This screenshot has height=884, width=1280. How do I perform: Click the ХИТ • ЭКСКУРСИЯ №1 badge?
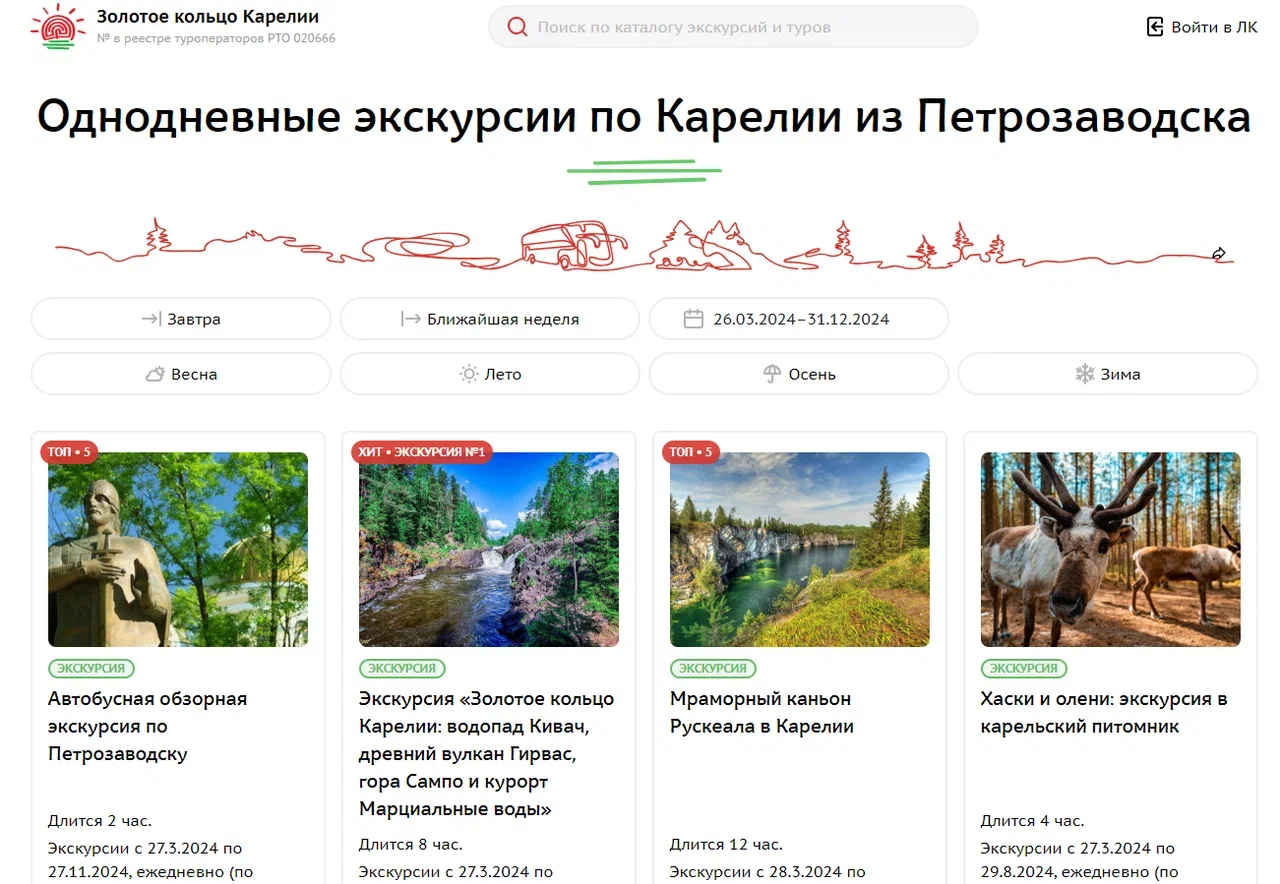(421, 452)
